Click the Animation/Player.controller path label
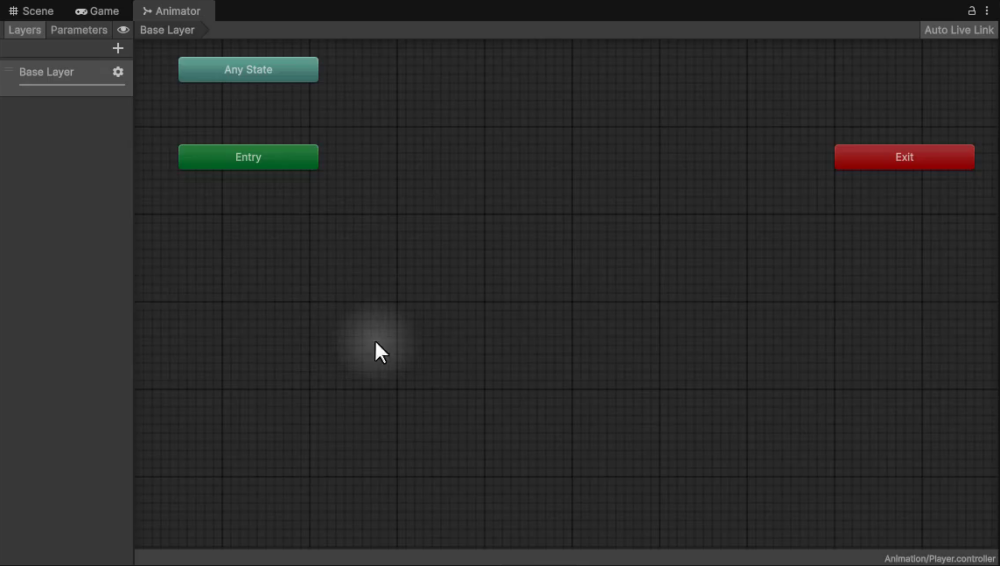Screen dimensions: 1000x566 coord(939,558)
